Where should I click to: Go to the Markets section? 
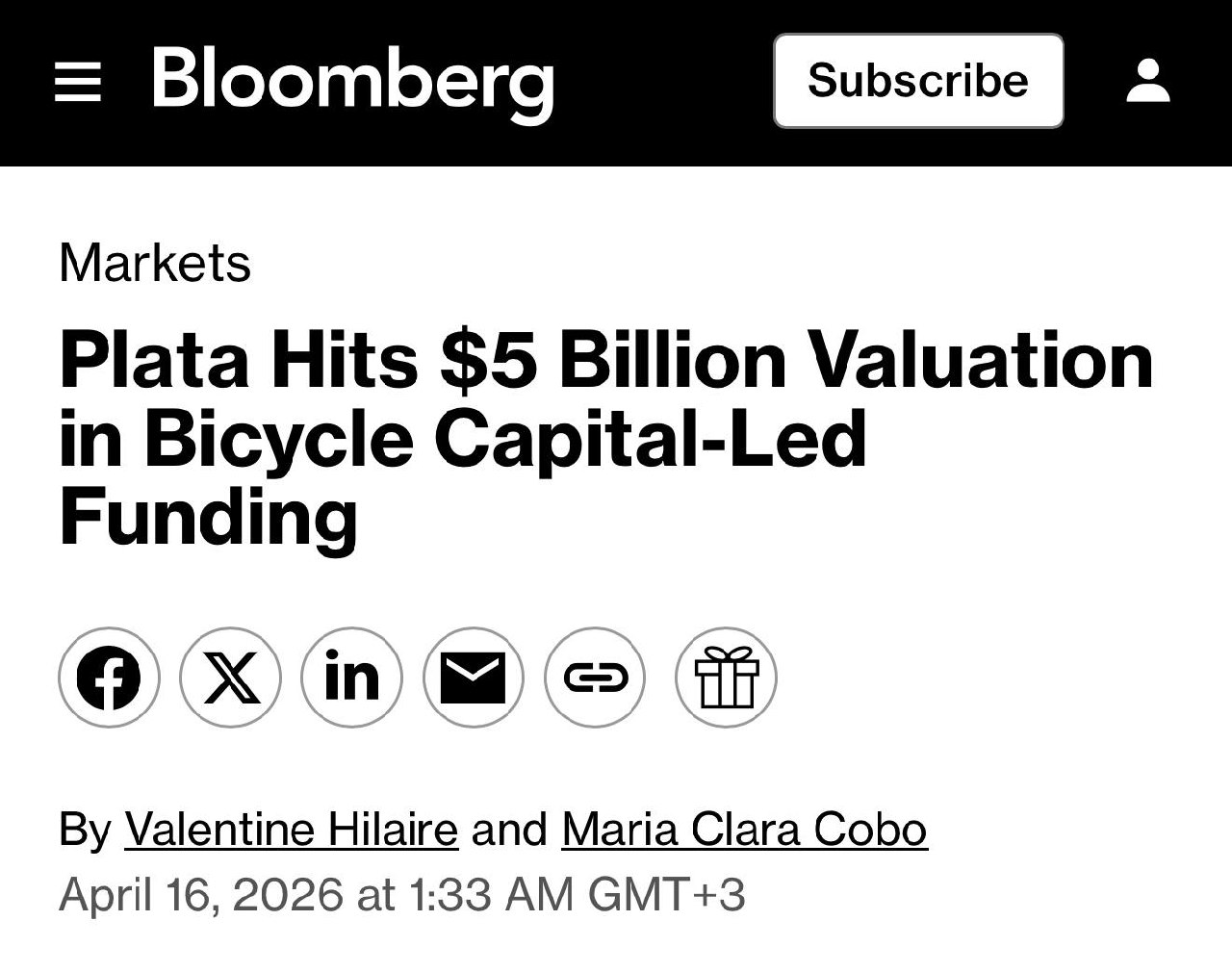(x=155, y=263)
